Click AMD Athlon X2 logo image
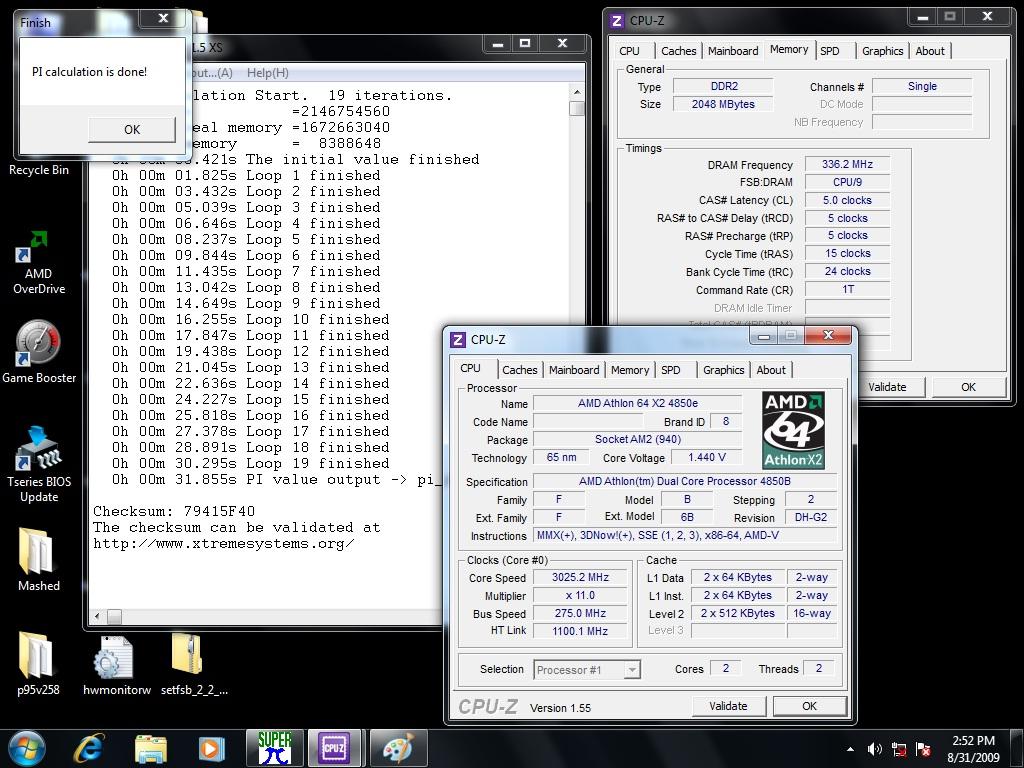The height and width of the screenshot is (768, 1024). coord(793,430)
